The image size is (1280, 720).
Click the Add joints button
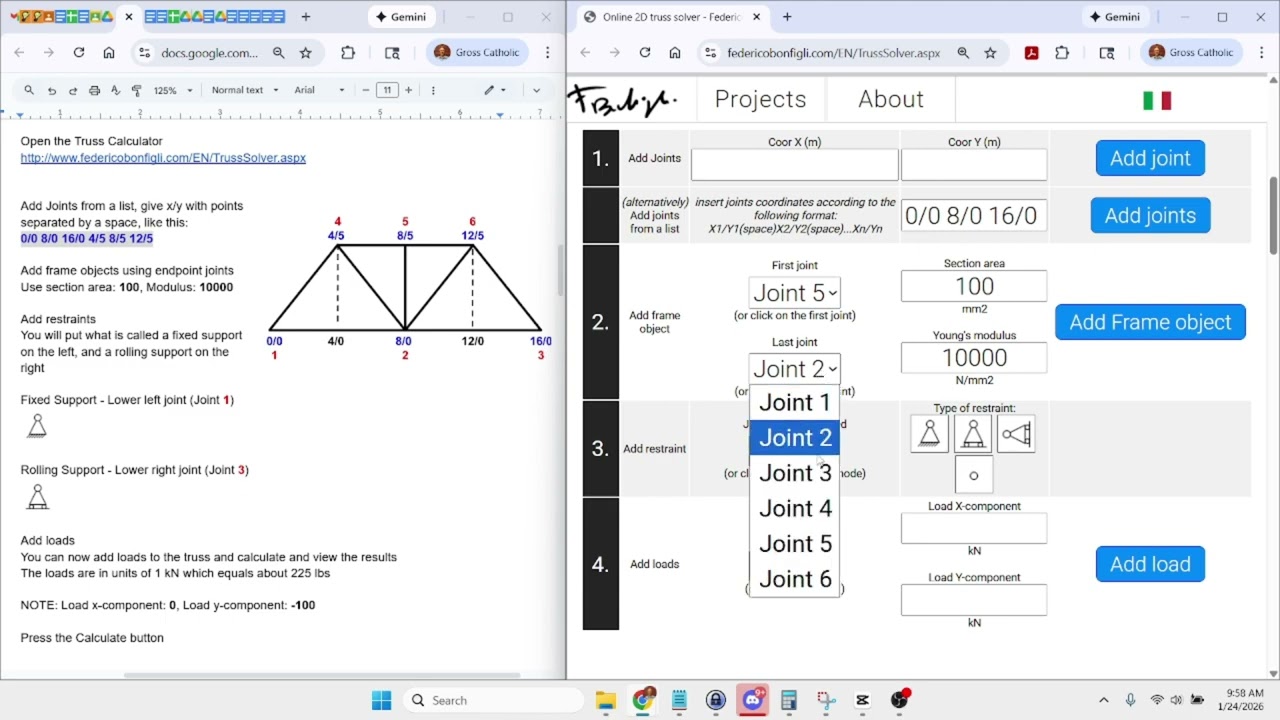[1150, 215]
